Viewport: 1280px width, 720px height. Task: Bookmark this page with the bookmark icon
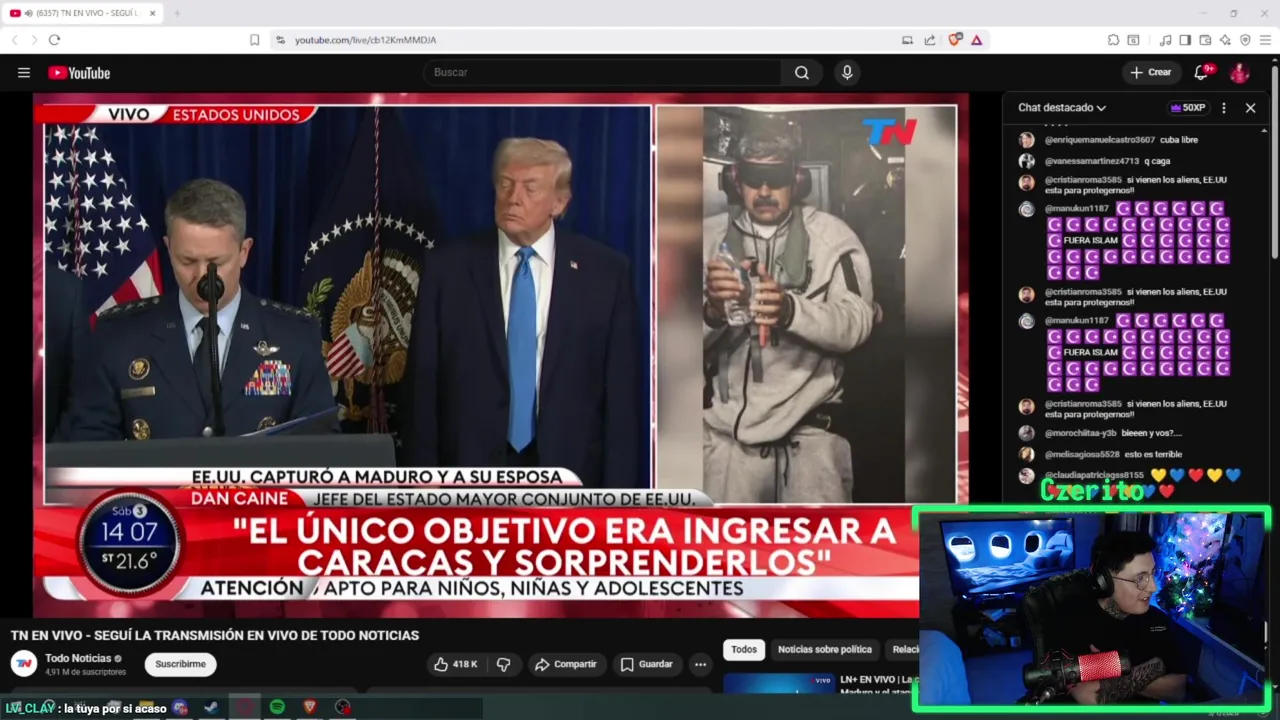click(255, 40)
